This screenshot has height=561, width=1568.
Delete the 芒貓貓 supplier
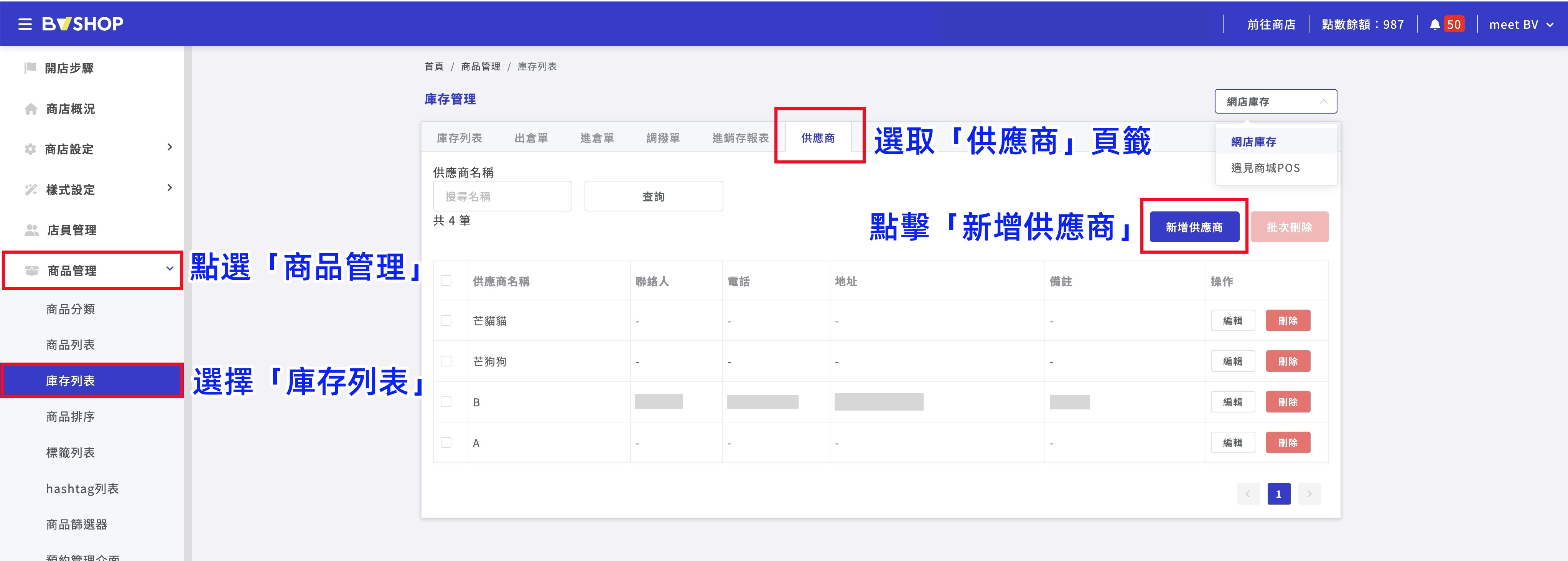pyautogui.click(x=1288, y=320)
